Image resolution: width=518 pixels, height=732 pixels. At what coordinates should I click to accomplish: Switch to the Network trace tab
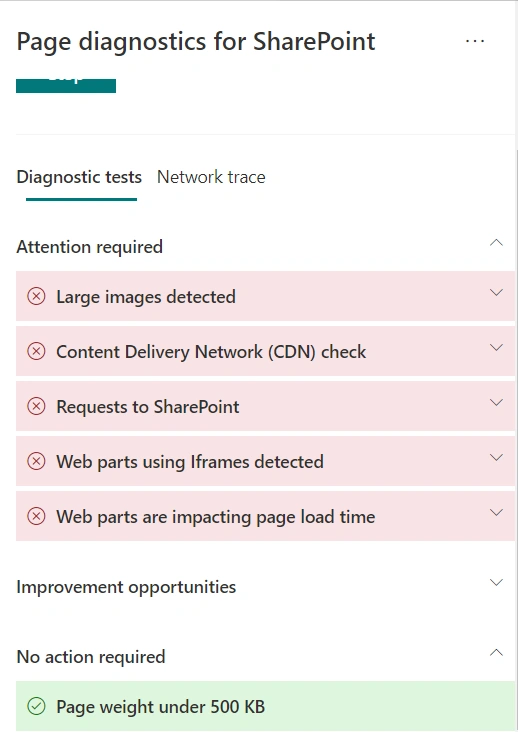coord(211,177)
